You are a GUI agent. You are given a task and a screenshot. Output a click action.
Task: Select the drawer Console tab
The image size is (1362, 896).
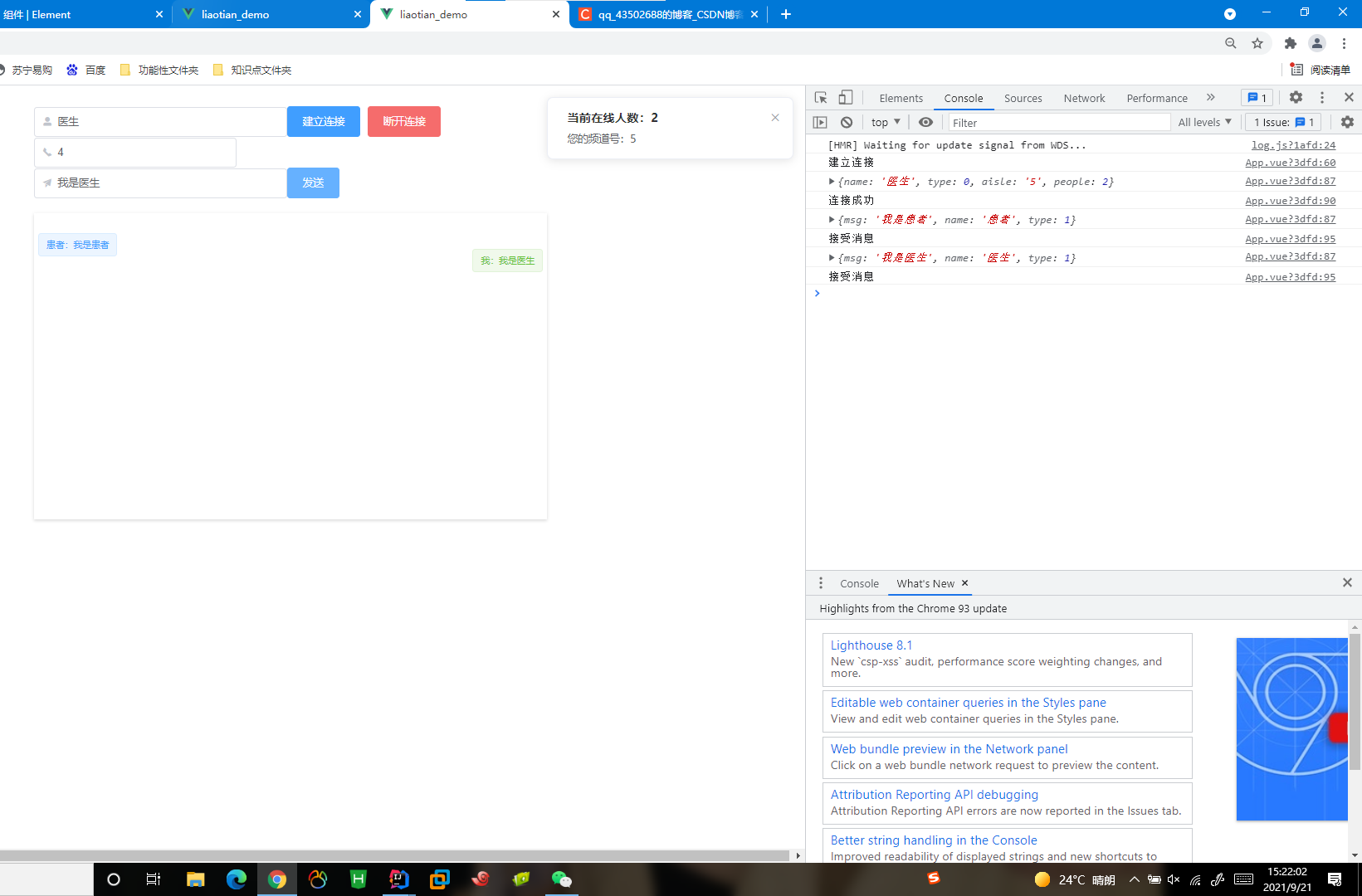[x=859, y=583]
